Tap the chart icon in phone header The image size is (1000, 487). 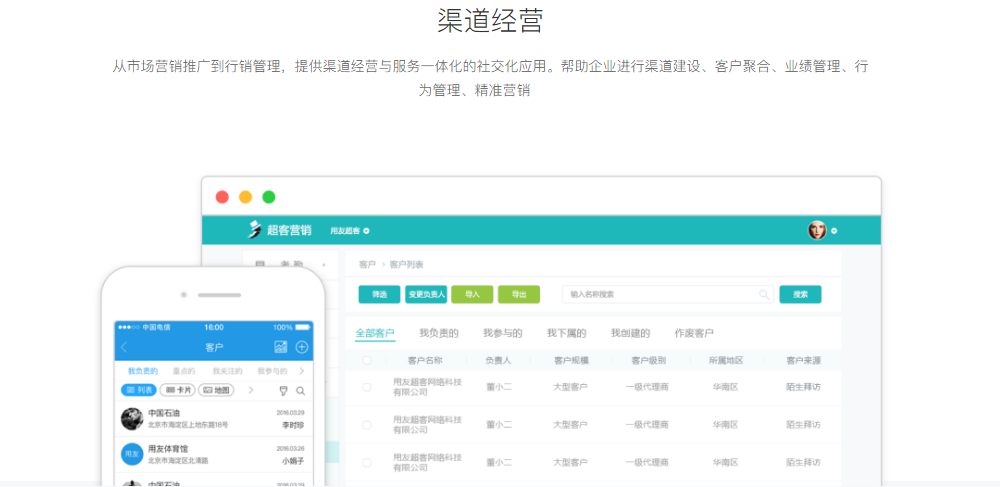(x=281, y=347)
